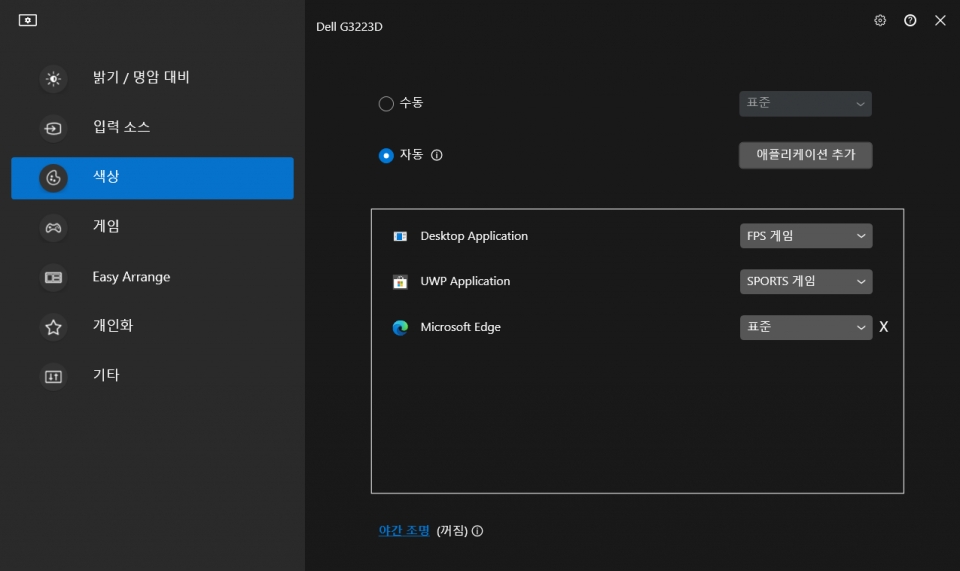This screenshot has height=571, width=960.
Task: Click info icon next to 자동
Action: click(437, 155)
